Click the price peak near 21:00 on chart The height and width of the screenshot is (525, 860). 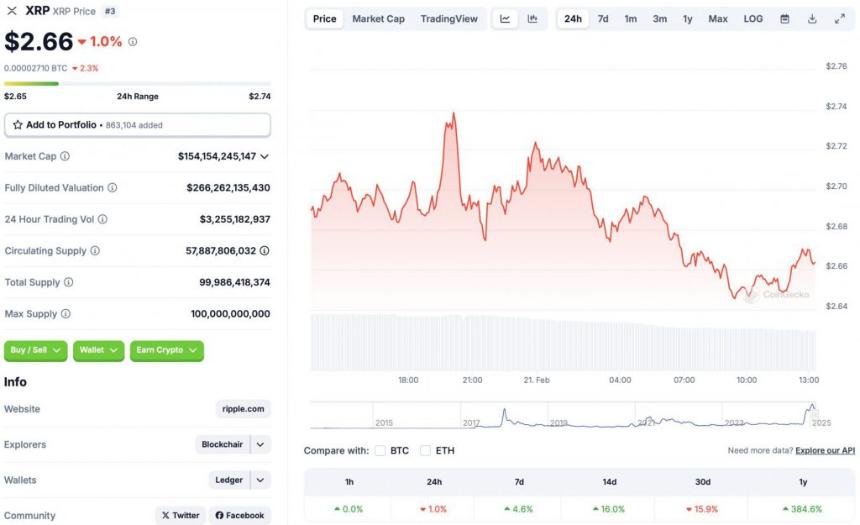454,114
